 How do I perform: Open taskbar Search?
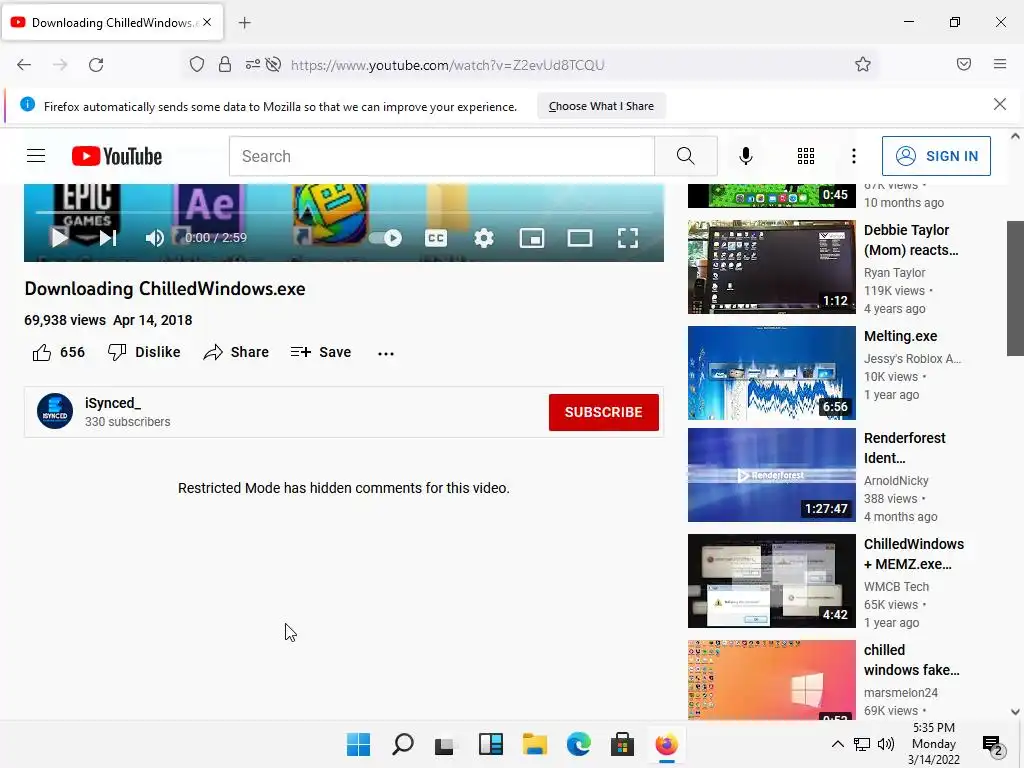pos(403,744)
